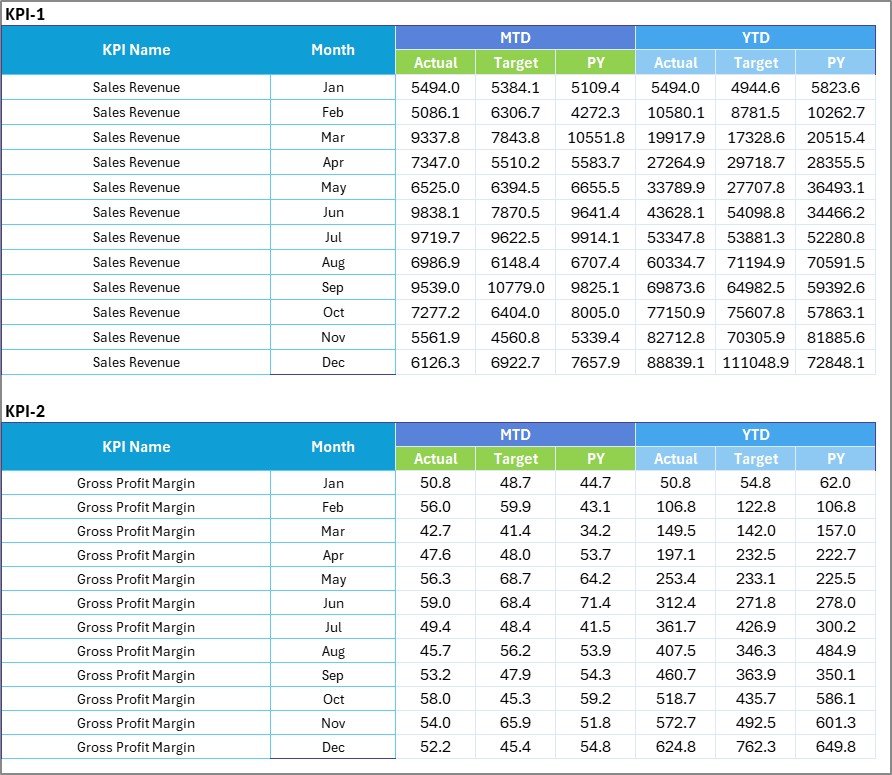Click Jan month cell in Sales Revenue table
This screenshot has height=775, width=892.
coord(333,87)
